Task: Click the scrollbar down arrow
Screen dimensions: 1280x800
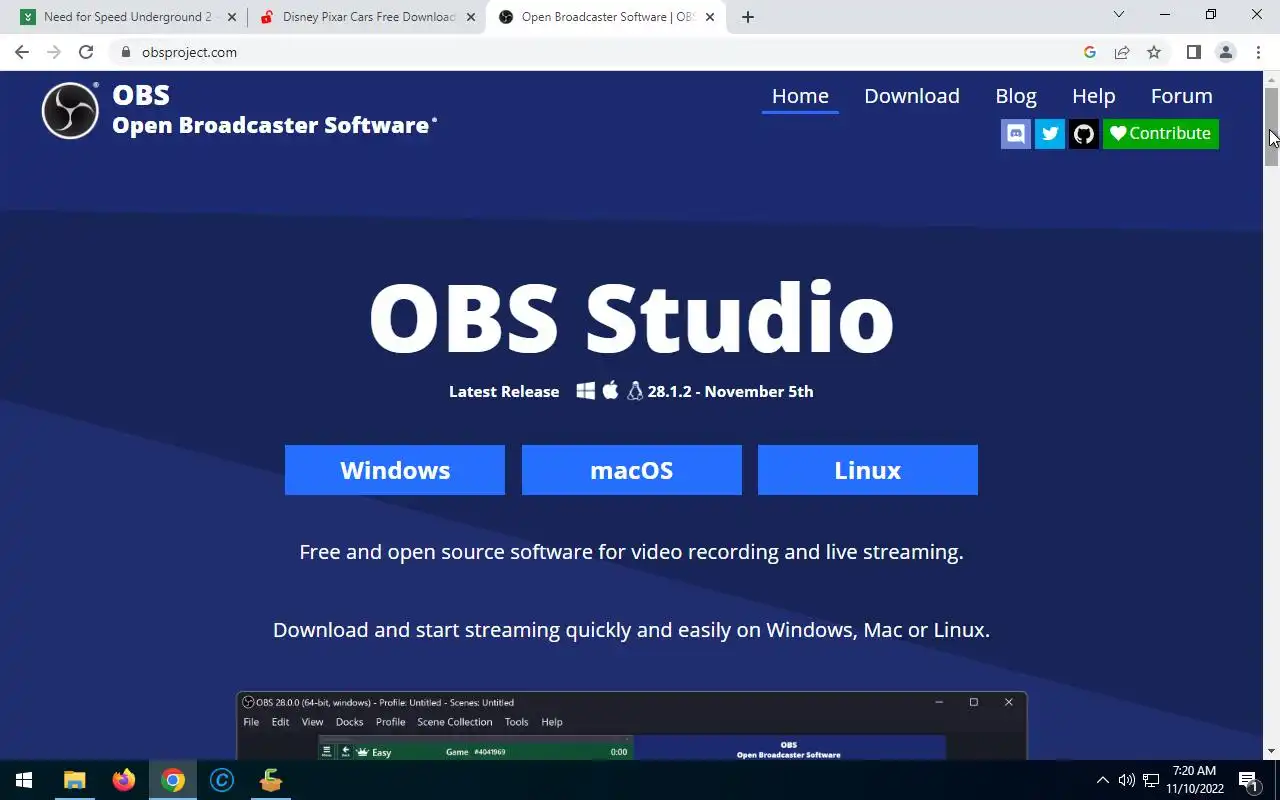Action: [x=1272, y=751]
